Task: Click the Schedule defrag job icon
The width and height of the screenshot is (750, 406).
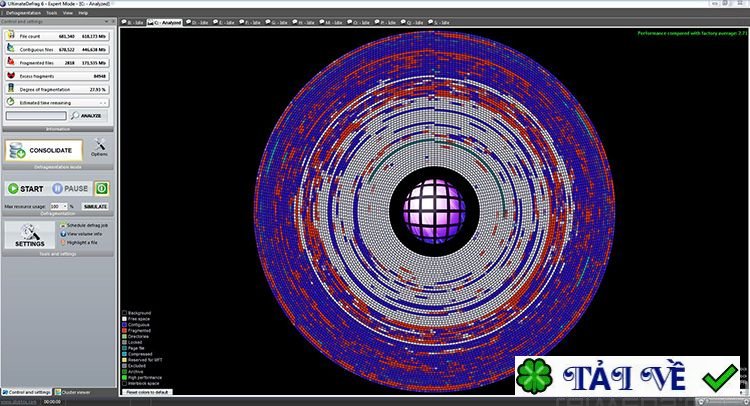Action: point(63,225)
